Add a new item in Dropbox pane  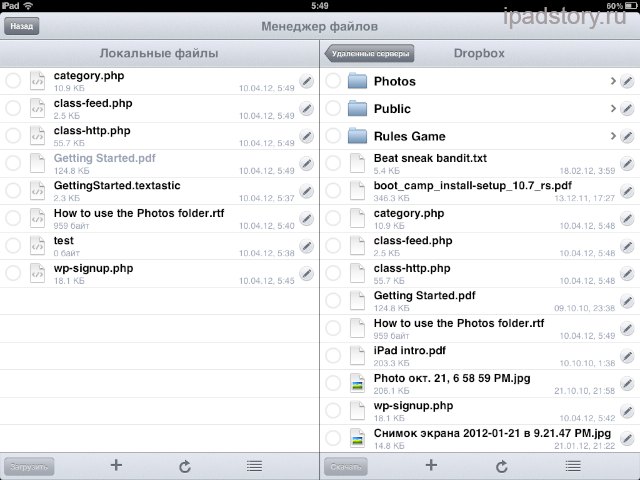pos(431,465)
